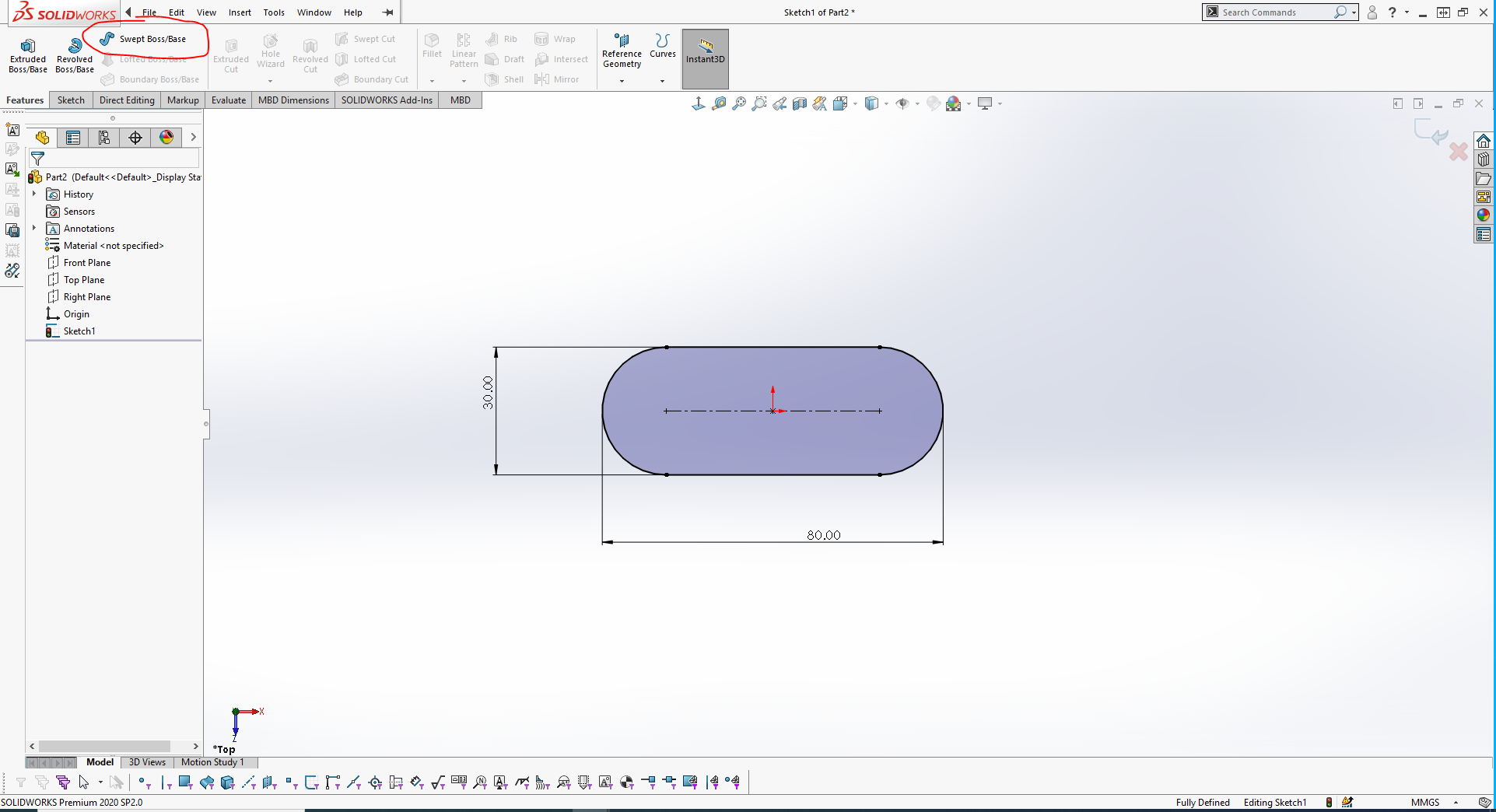Select Sensors in feature tree
The height and width of the screenshot is (812, 1496).
[x=70, y=212]
